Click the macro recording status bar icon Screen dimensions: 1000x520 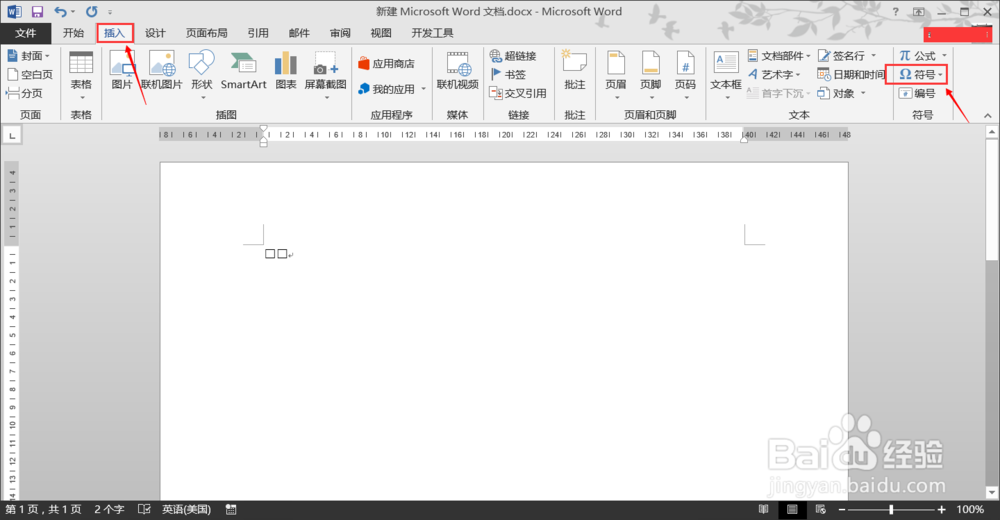pos(231,509)
